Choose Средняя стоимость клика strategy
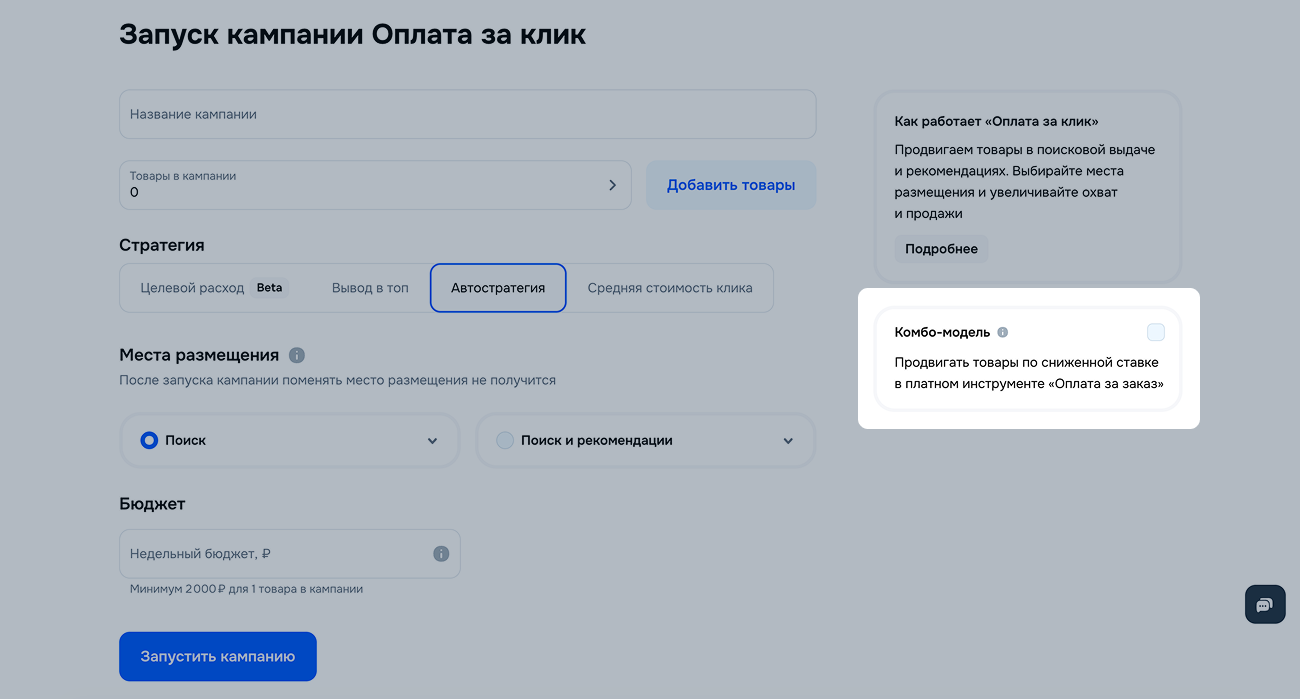Image resolution: width=1300 pixels, height=699 pixels. [670, 288]
